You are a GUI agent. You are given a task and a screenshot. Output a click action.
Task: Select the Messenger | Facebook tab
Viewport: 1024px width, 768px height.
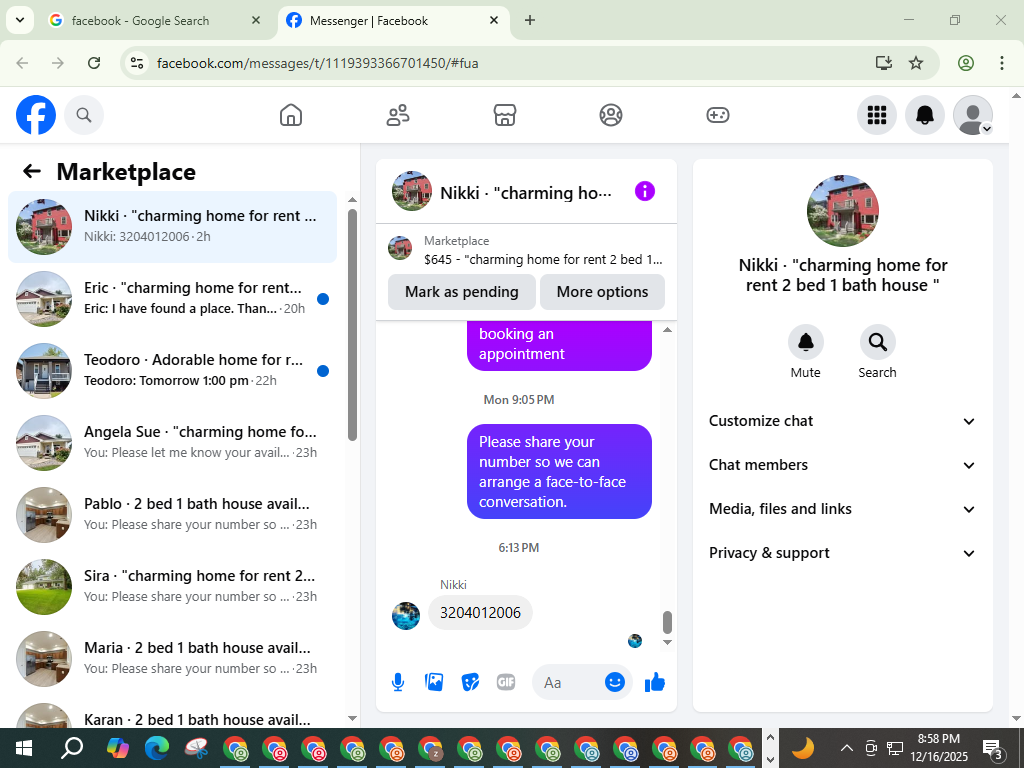[394, 21]
